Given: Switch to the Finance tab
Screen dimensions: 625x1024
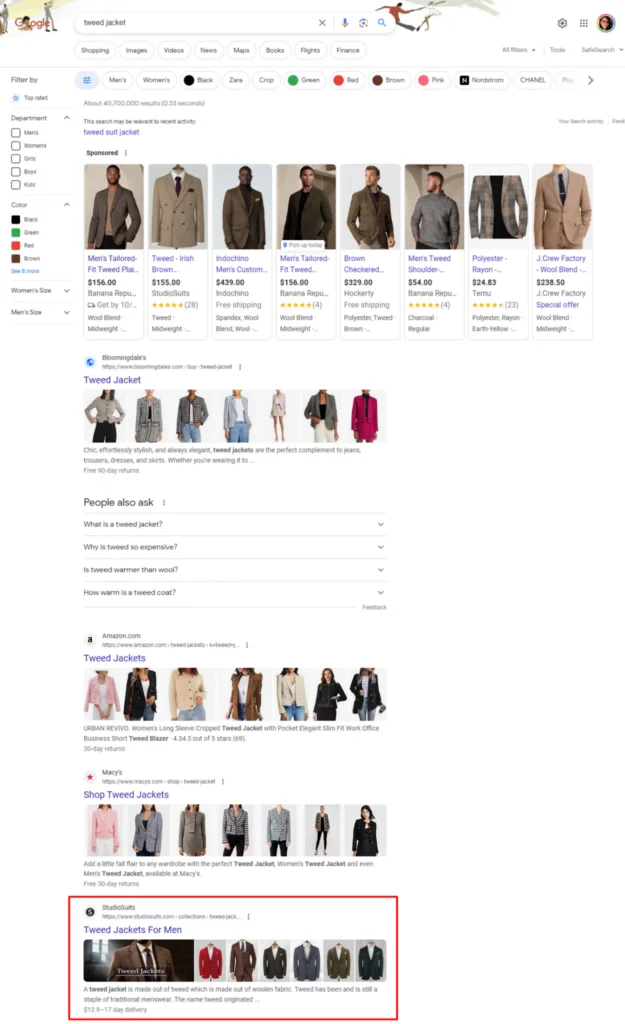Looking at the screenshot, I should (347, 50).
